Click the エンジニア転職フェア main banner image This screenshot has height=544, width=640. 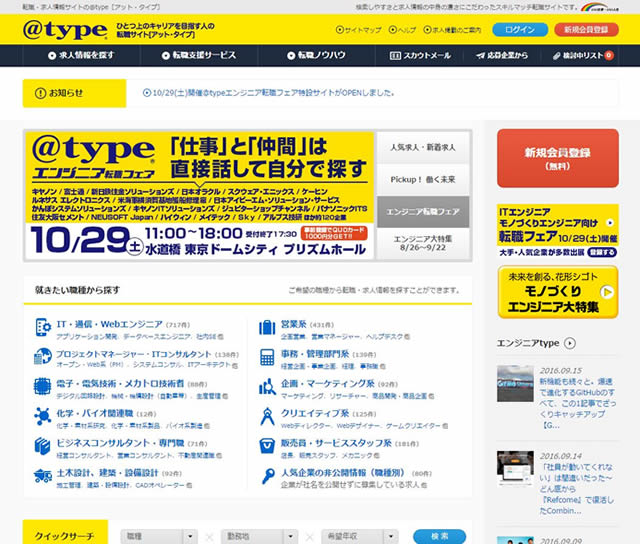pos(200,195)
